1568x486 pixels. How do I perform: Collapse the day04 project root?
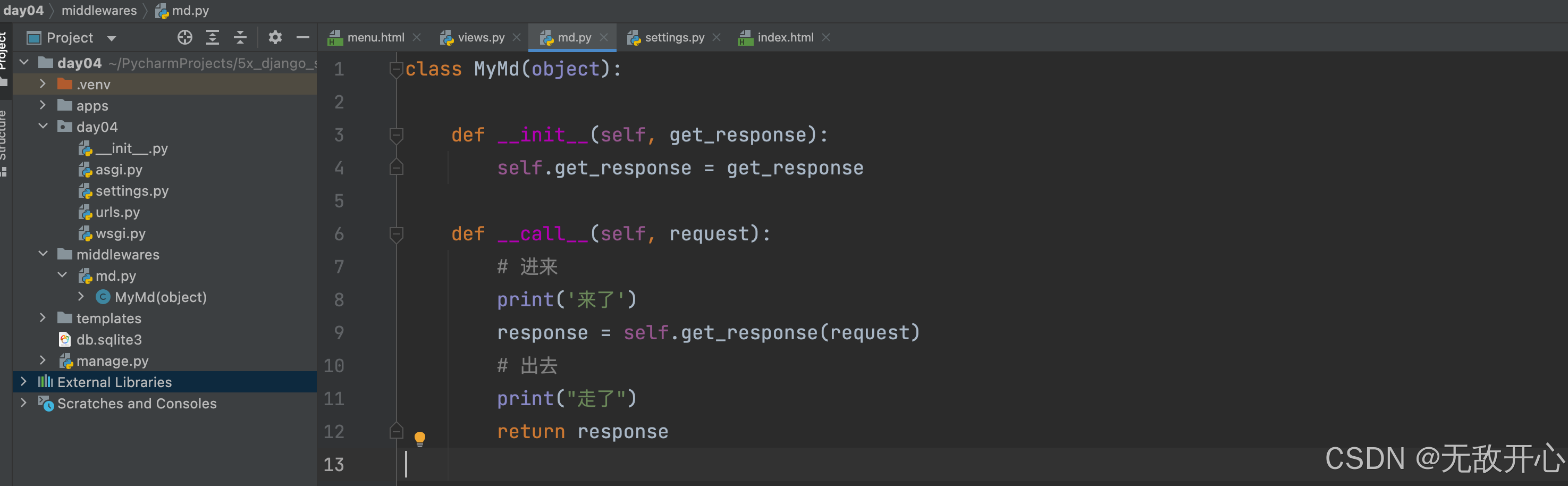[24, 63]
